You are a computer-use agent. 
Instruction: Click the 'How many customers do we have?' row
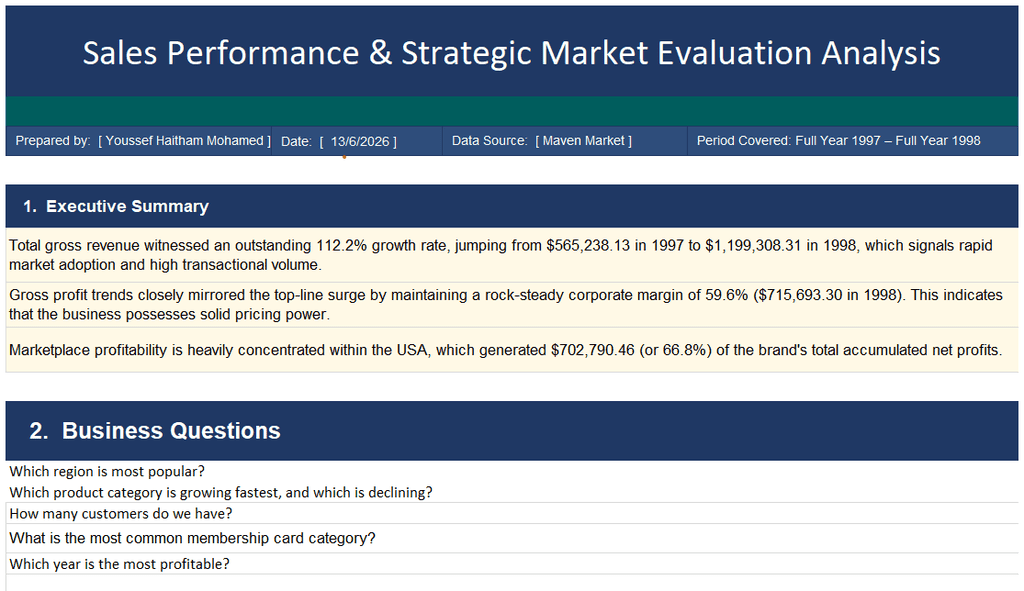click(511, 513)
